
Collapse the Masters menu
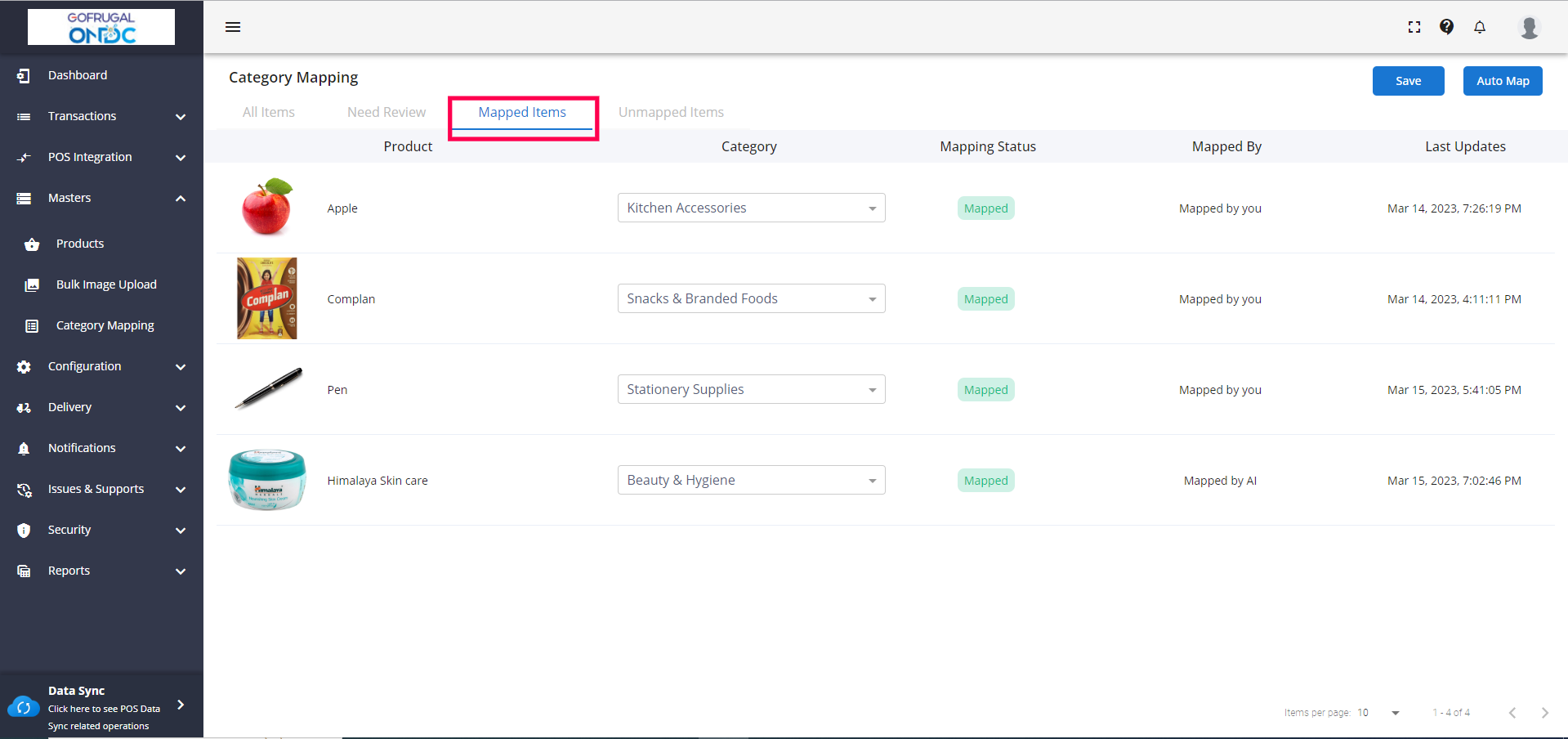[x=181, y=198]
